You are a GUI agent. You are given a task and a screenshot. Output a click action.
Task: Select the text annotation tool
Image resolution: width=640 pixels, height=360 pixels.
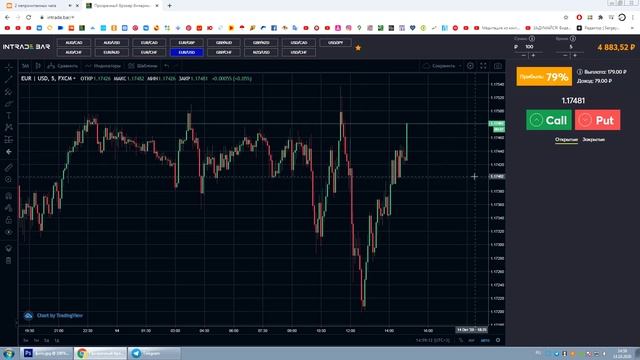(9, 116)
